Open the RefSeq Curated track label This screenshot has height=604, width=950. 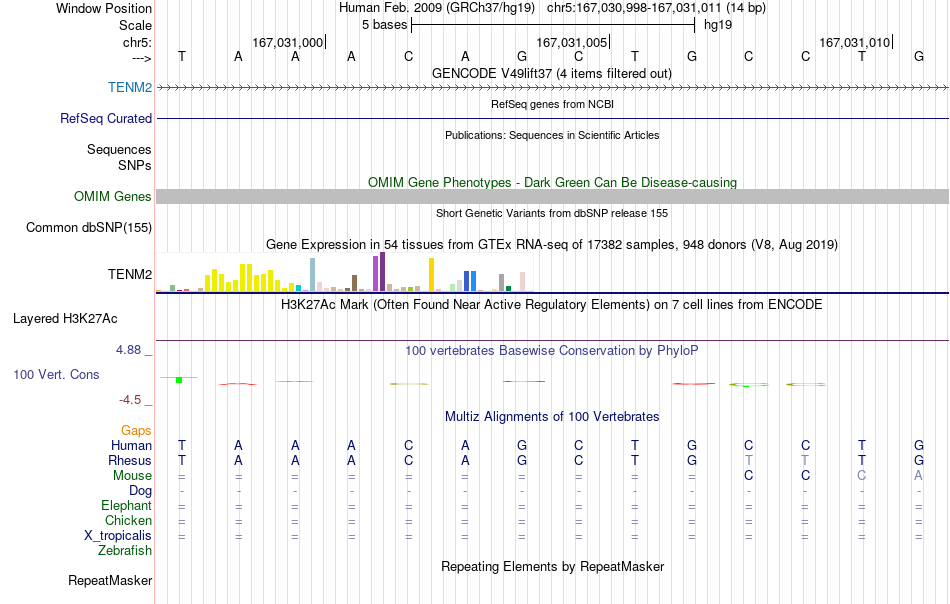click(106, 118)
